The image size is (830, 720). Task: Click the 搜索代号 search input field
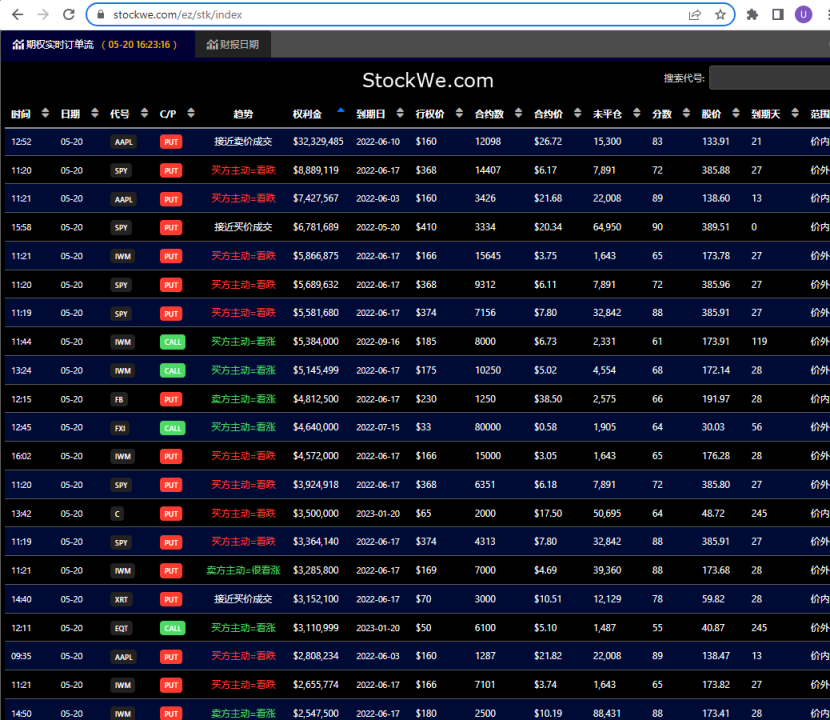[768, 78]
